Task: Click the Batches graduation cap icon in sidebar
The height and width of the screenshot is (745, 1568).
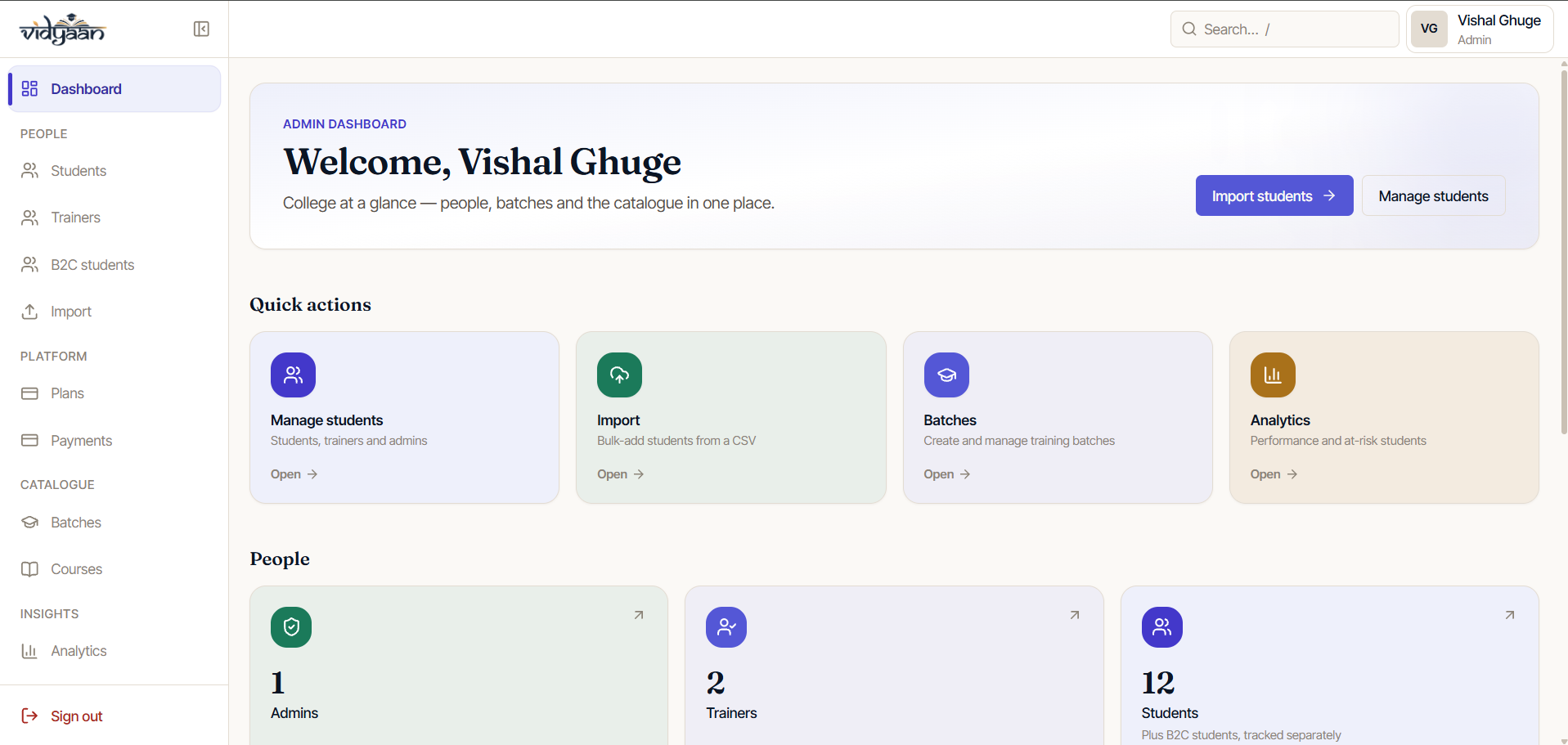Action: (29, 522)
